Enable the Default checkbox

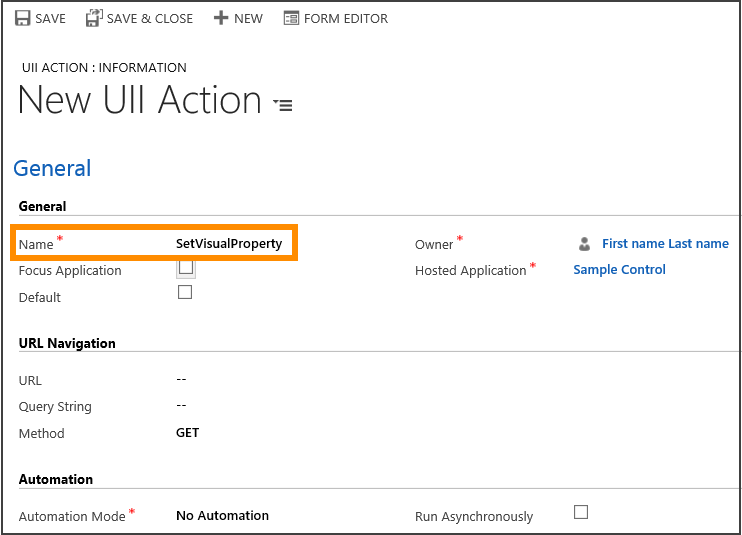pos(184,292)
